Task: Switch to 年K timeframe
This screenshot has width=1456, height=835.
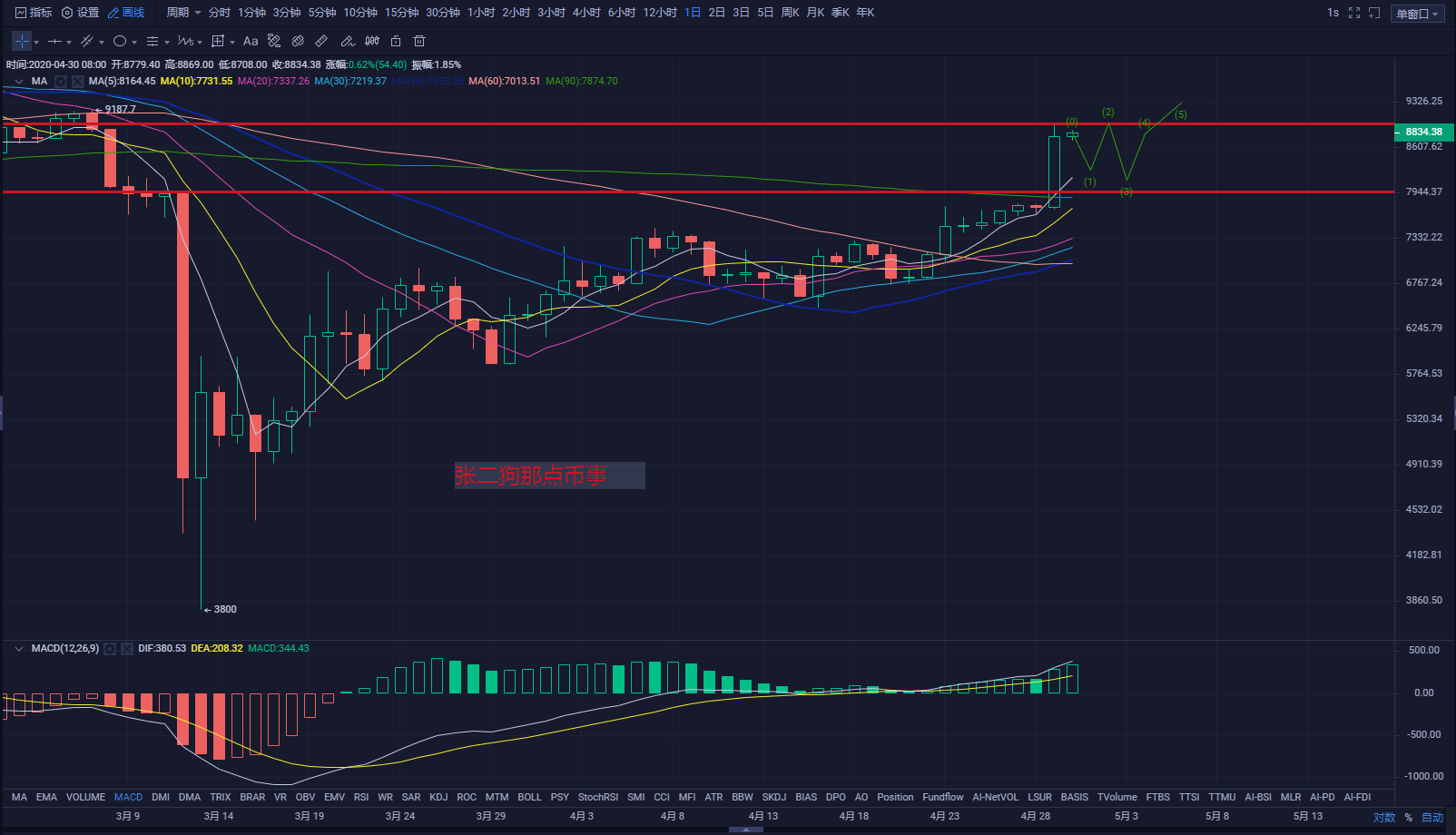Action: (x=865, y=13)
